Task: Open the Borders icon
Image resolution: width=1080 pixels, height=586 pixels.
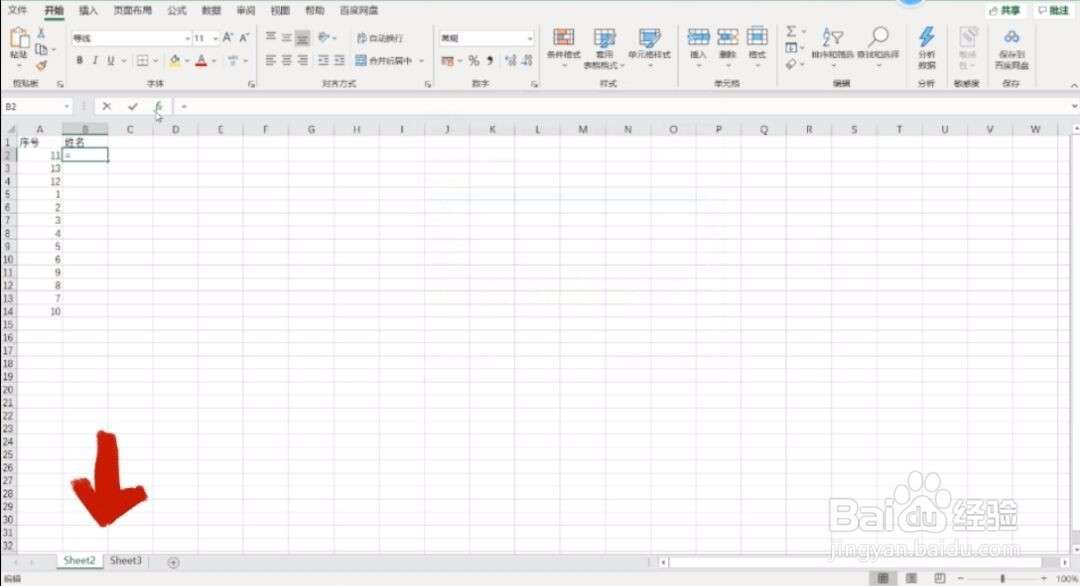Action: click(x=143, y=61)
